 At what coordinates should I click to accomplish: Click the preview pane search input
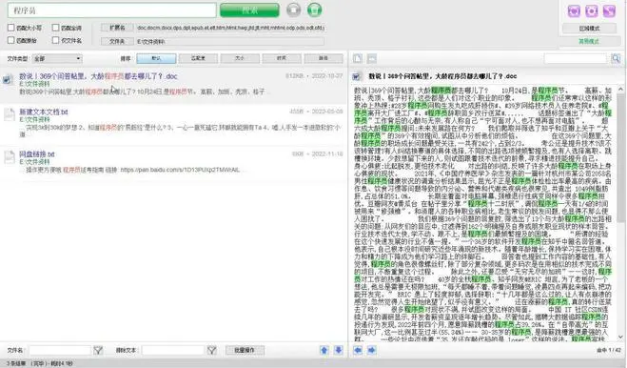click(x=575, y=58)
